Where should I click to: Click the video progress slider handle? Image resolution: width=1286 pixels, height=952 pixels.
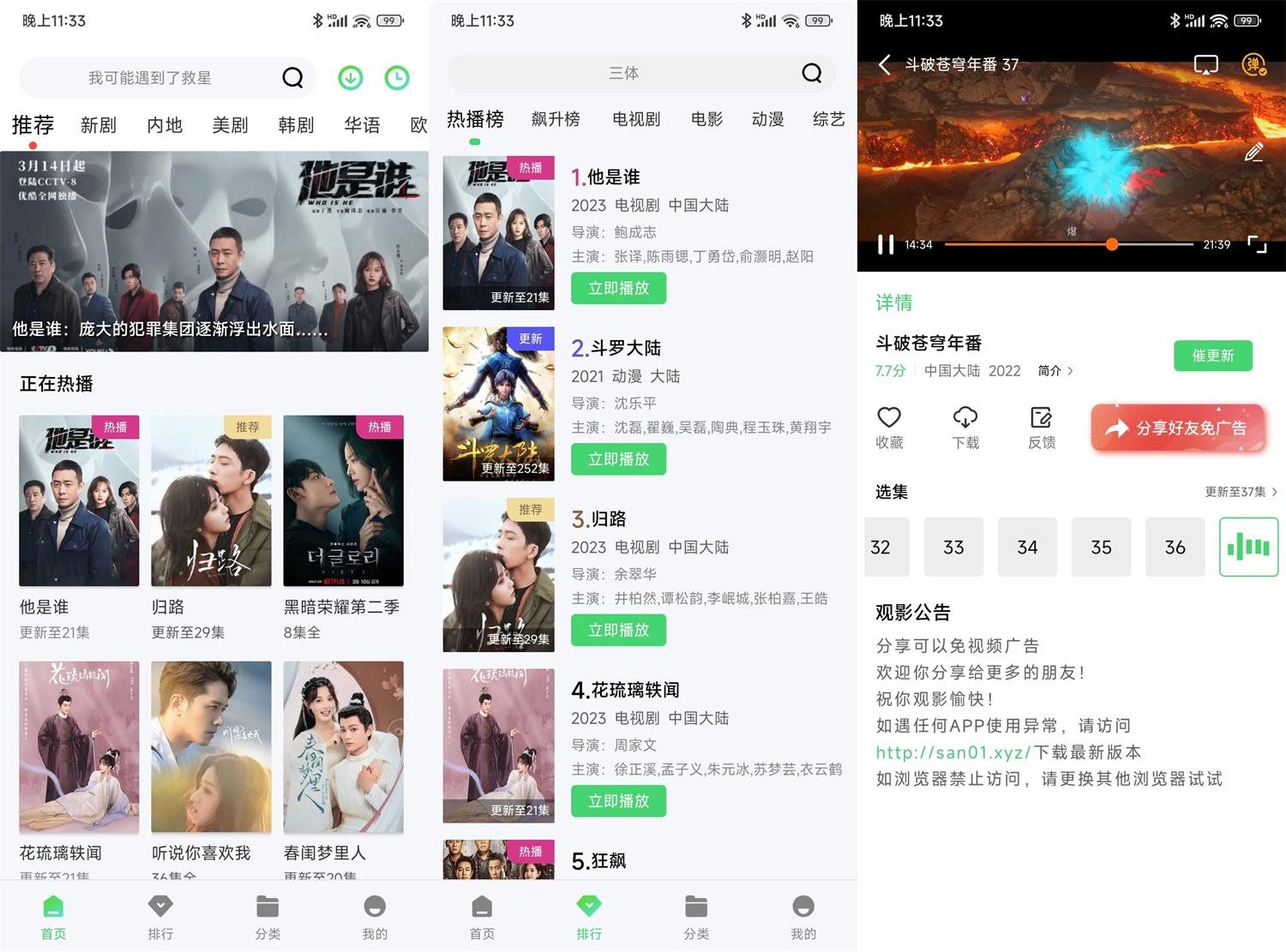[1112, 245]
